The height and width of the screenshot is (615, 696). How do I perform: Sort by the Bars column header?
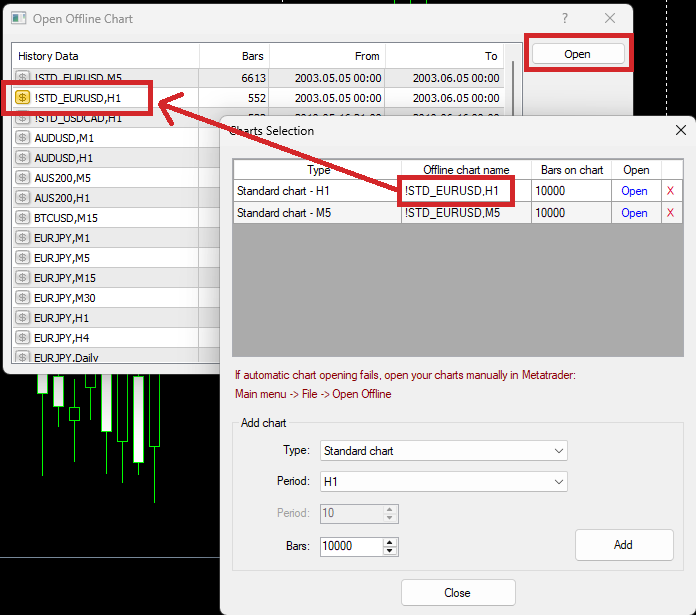coord(234,56)
